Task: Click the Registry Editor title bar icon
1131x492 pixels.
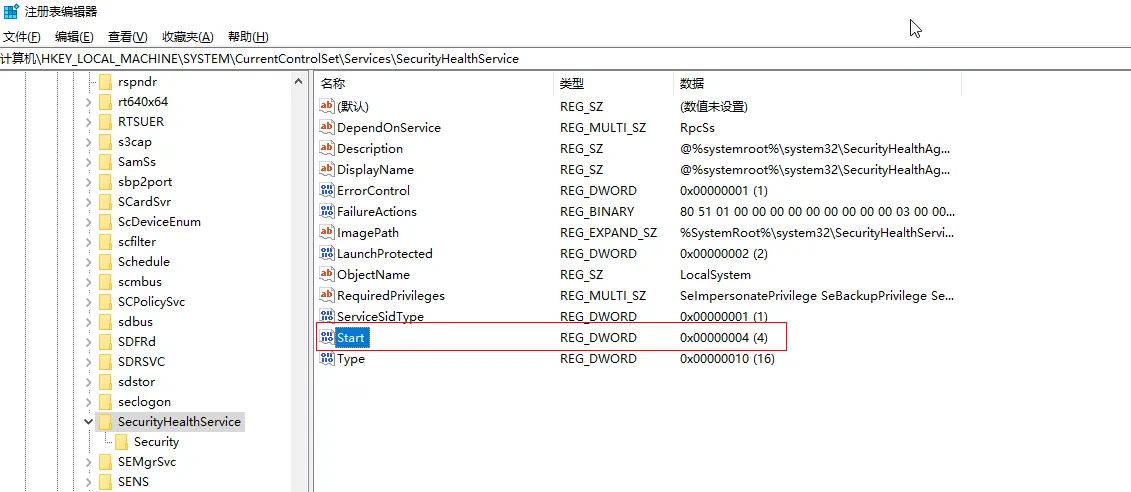Action: [x=11, y=11]
